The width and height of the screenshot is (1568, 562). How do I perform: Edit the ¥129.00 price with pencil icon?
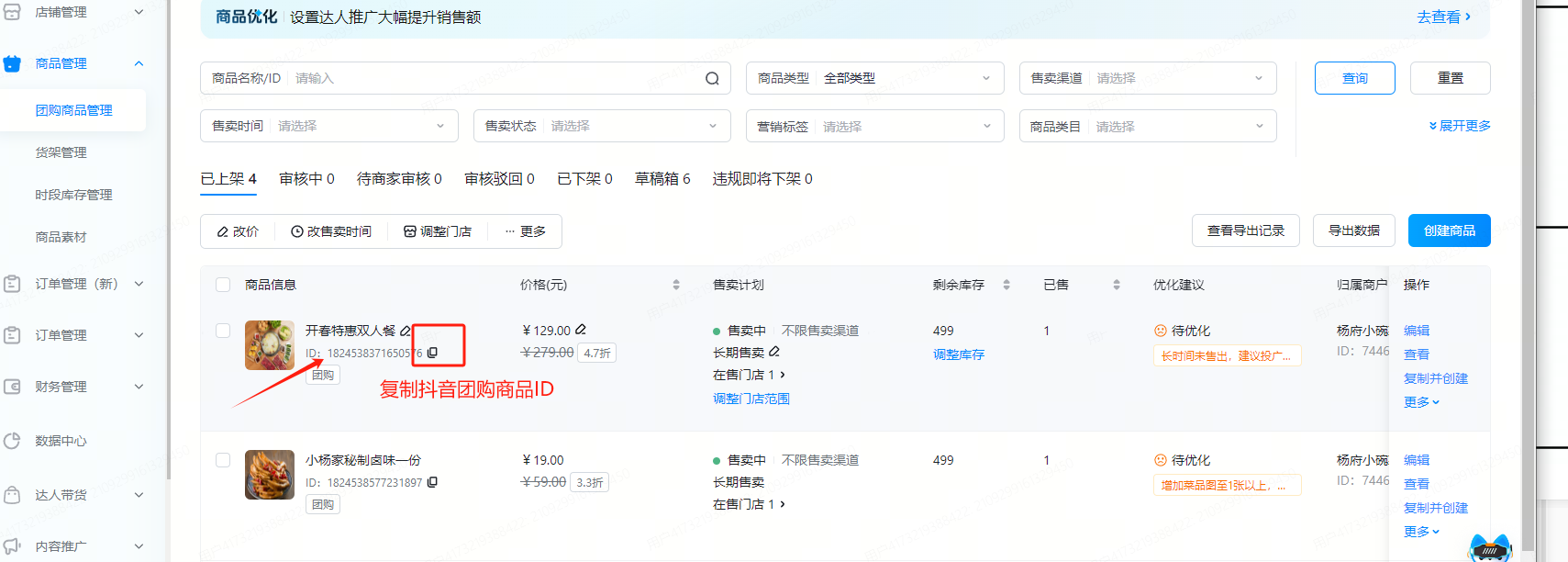tap(581, 330)
